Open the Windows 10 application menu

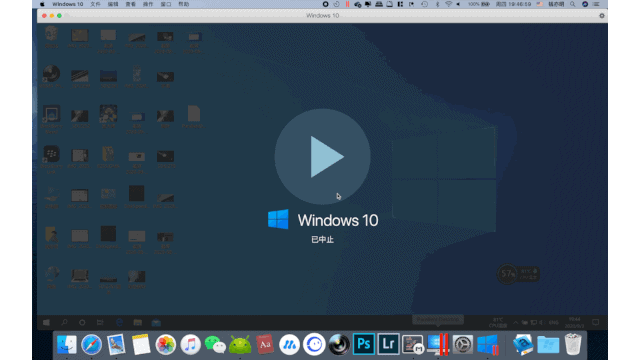(x=67, y=4)
